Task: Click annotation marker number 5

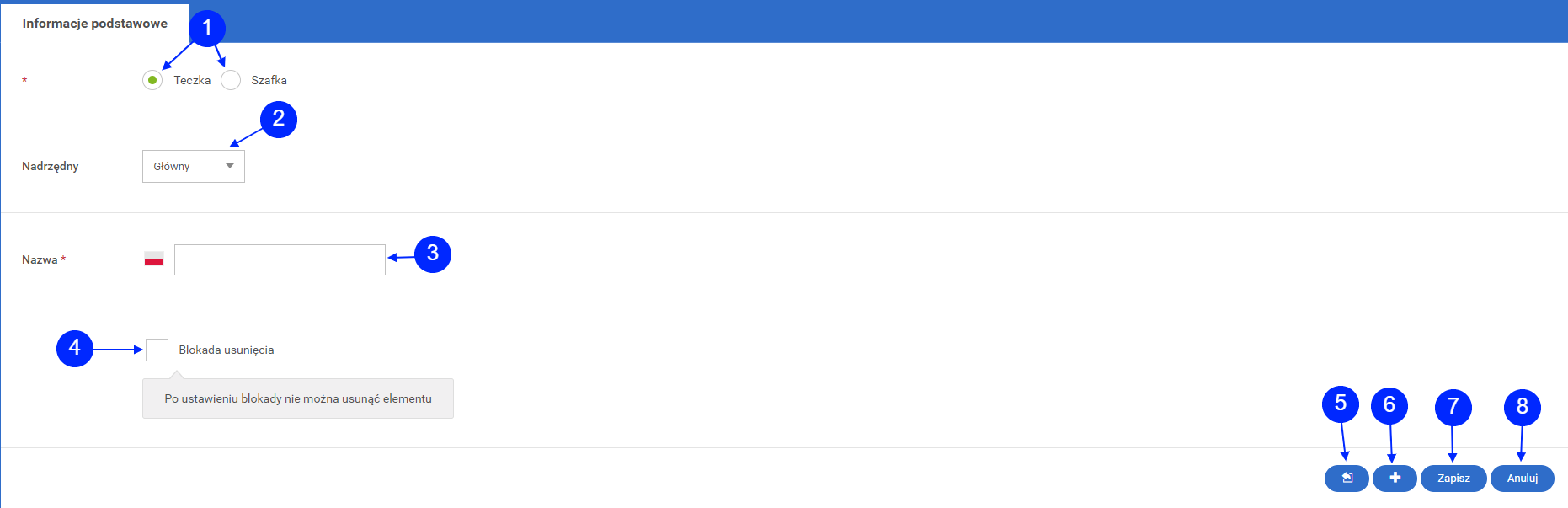Action: point(1341,404)
